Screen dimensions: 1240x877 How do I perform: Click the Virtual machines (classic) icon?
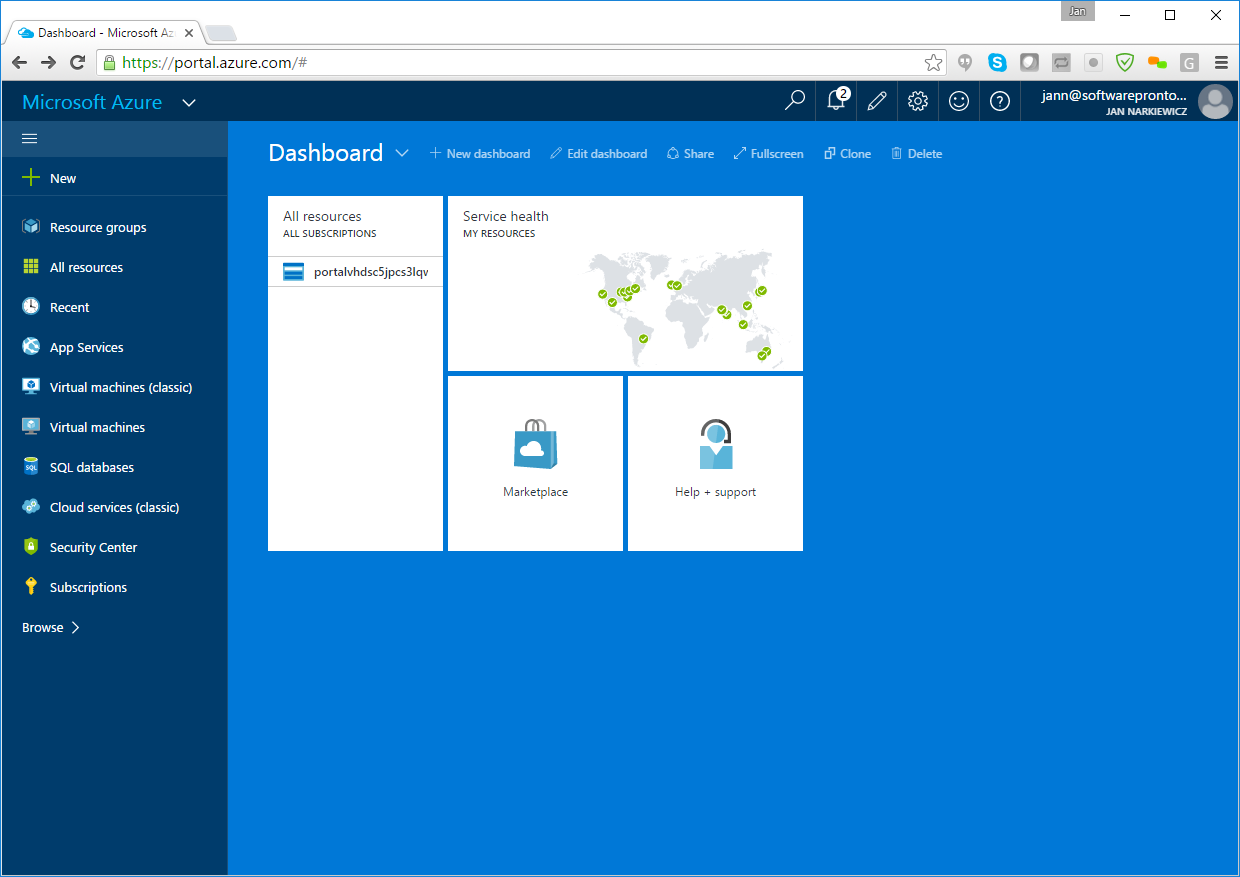click(x=31, y=387)
